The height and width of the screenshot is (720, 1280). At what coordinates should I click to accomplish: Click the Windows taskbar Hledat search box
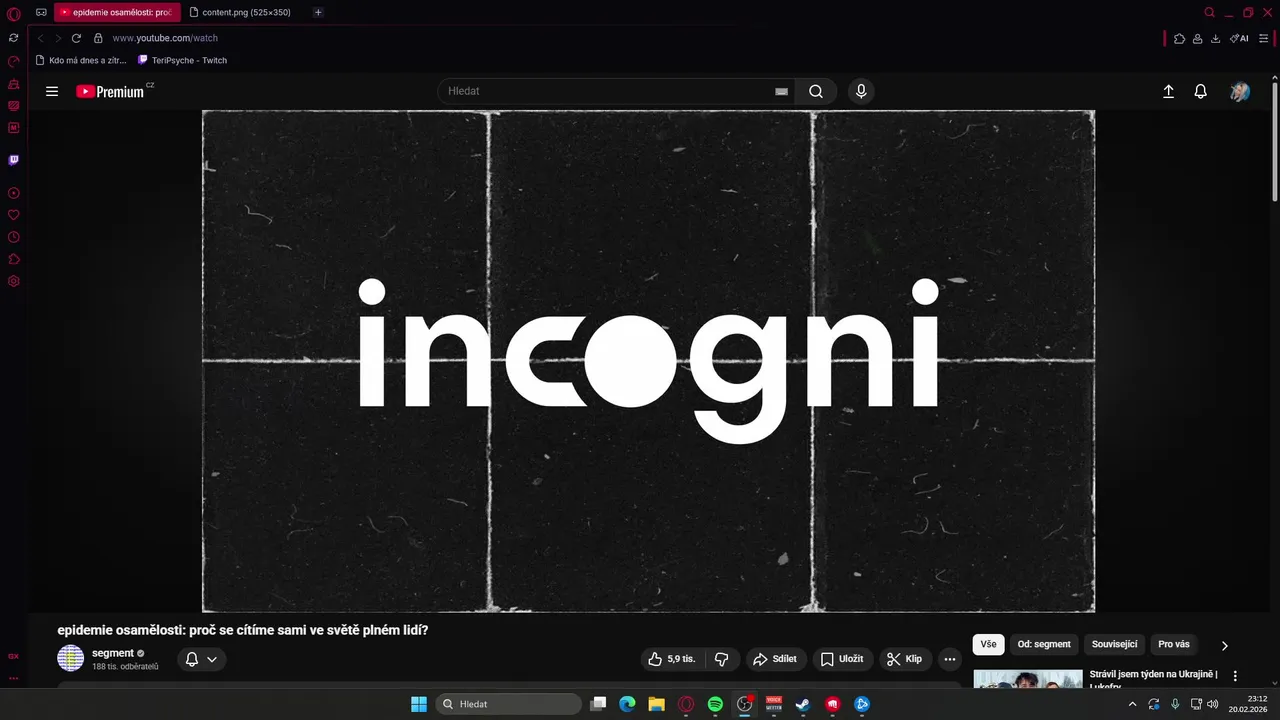coord(508,704)
